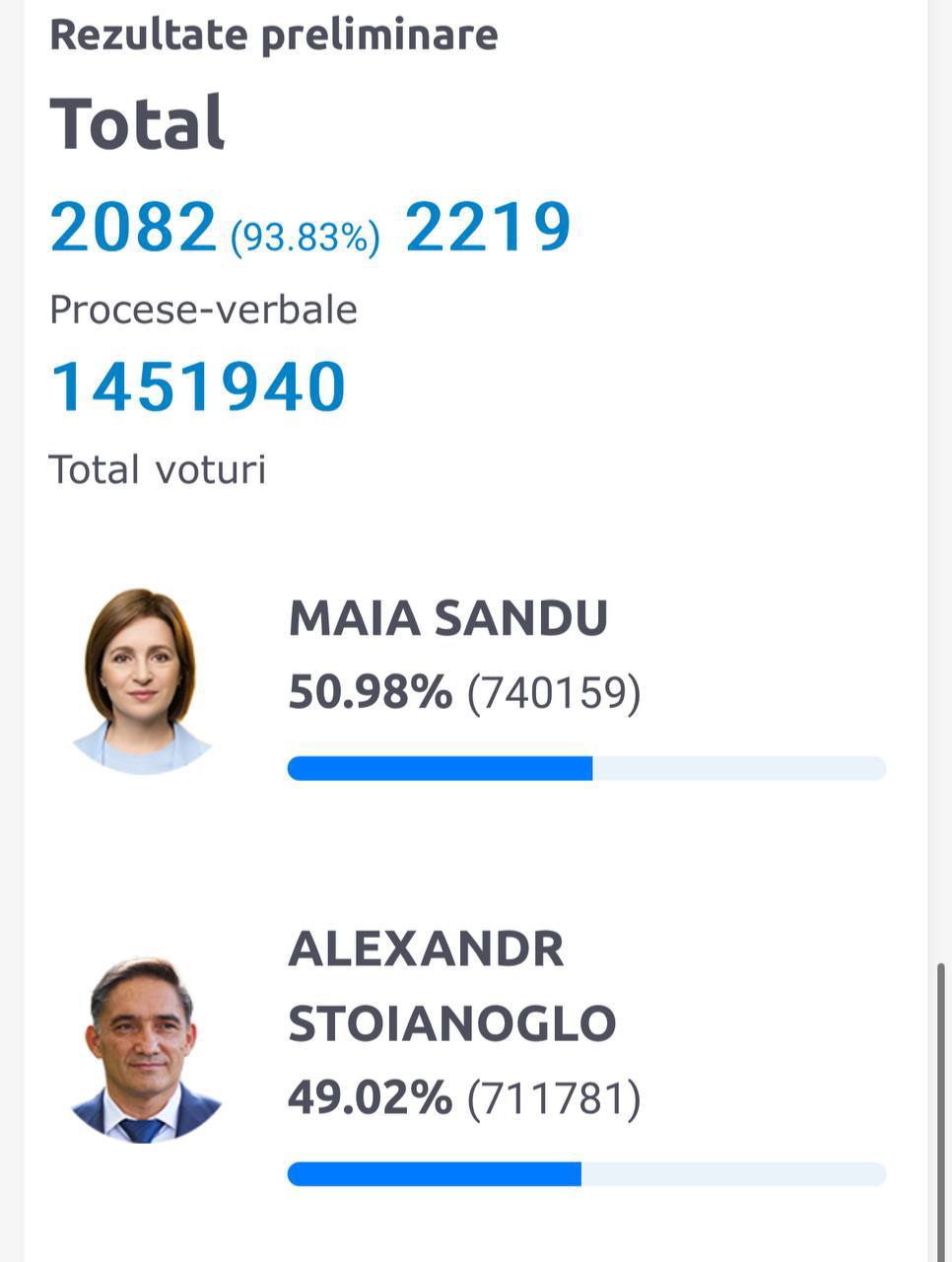Click the Procese-verbale label
This screenshot has width=952, height=1262.
pos(203,310)
